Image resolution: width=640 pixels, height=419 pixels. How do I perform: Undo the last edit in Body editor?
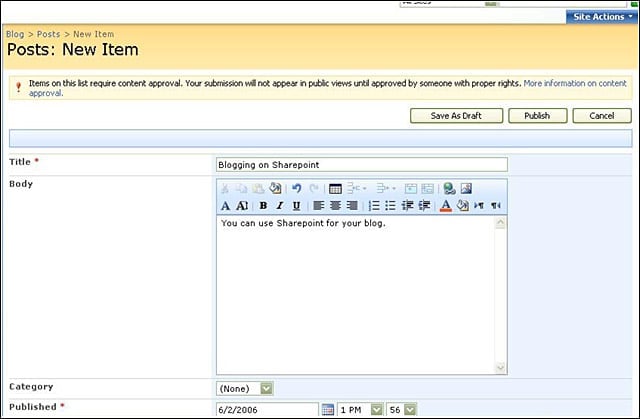coord(297,188)
